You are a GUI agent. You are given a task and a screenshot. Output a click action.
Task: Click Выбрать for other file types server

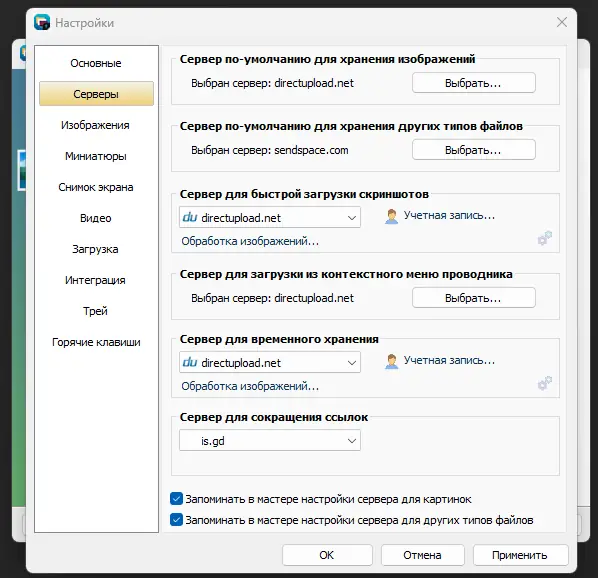pos(474,150)
